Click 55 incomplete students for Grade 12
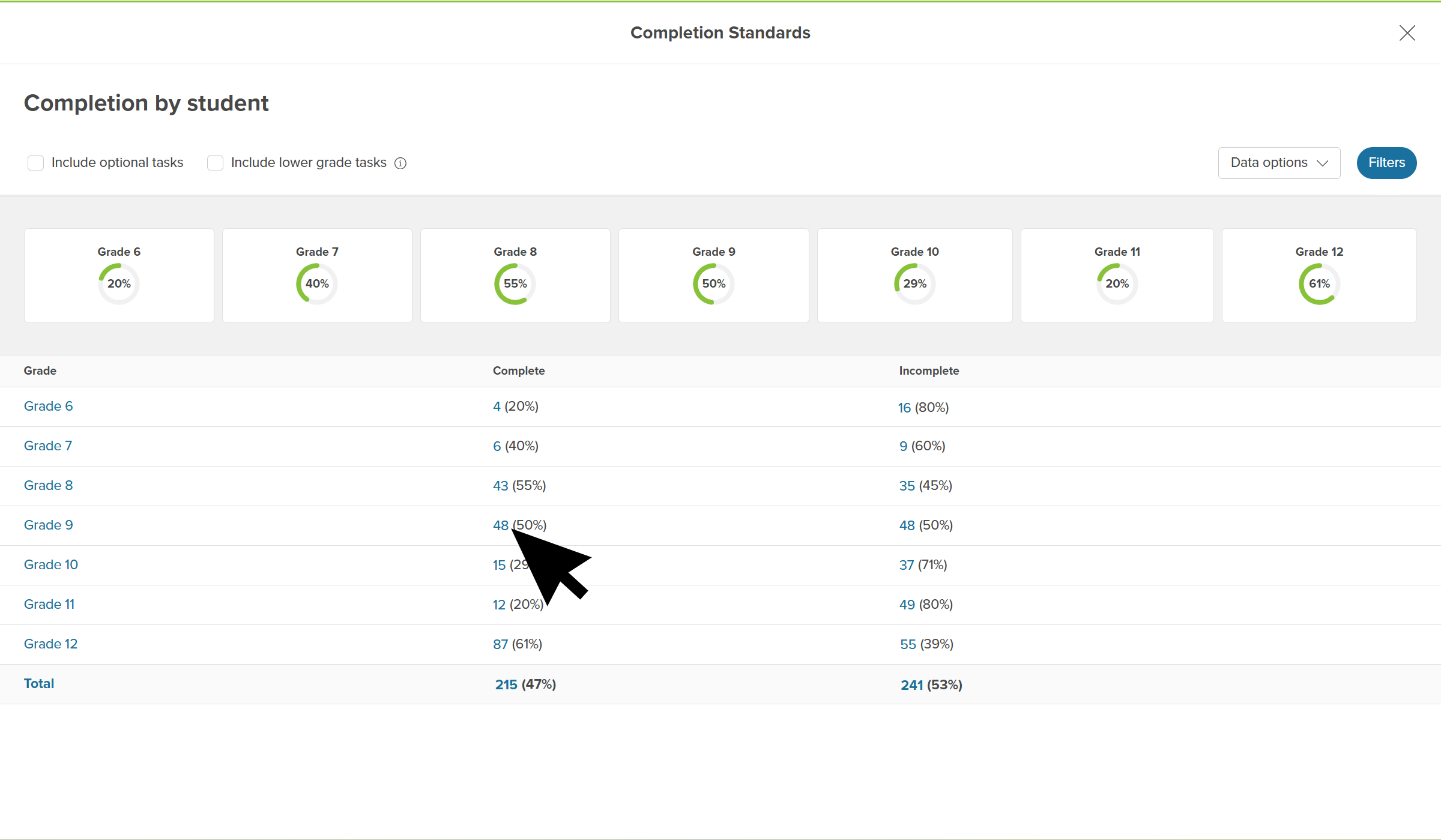This screenshot has height=840, width=1441. [908, 644]
